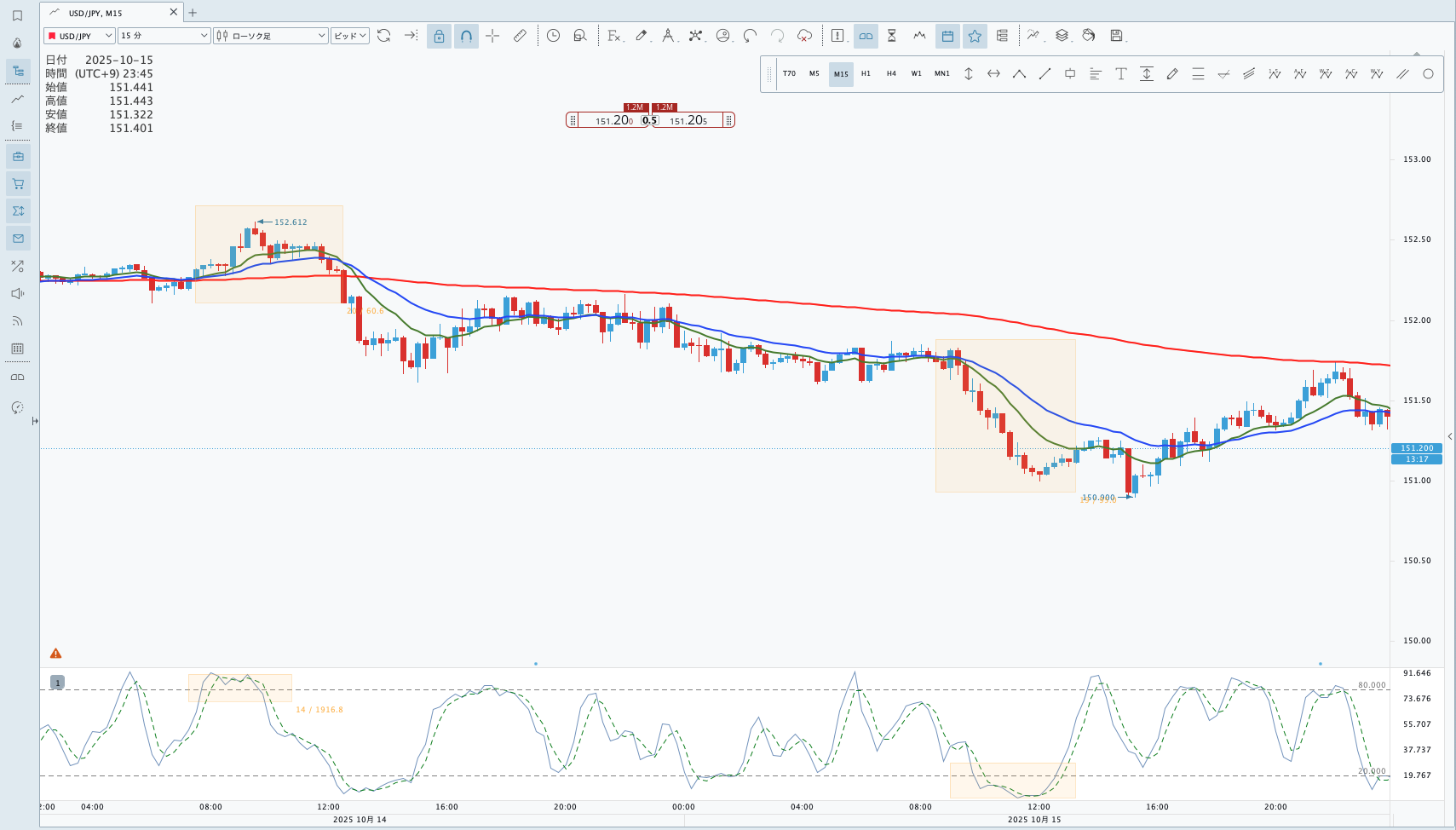The image size is (1456, 830).
Task: Click the ruler measurement tool
Action: [x=520, y=36]
